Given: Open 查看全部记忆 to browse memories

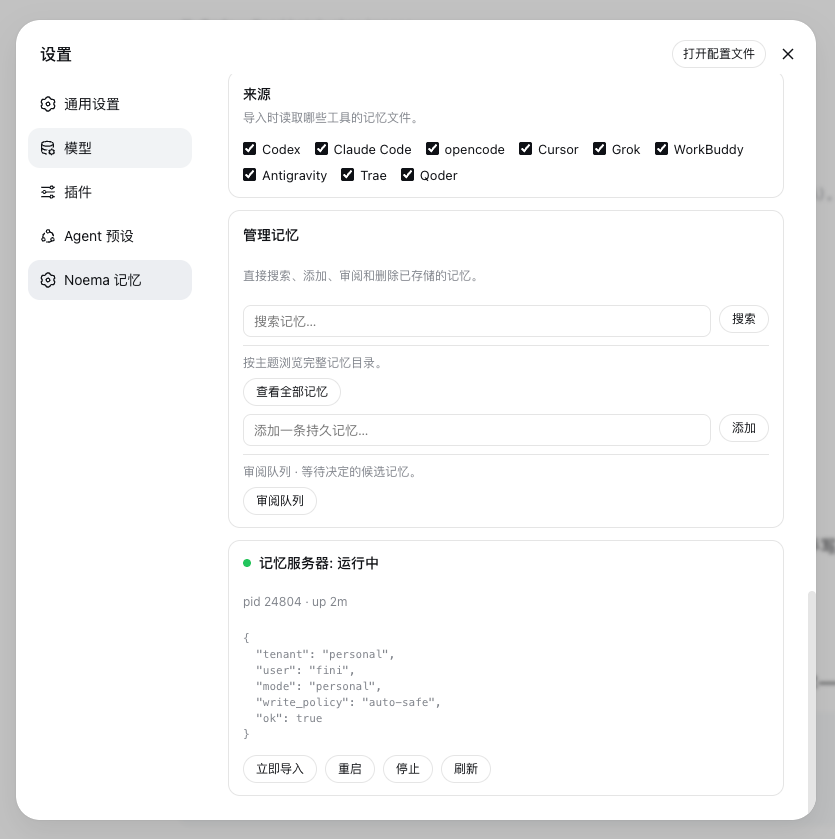Looking at the screenshot, I should [x=292, y=392].
